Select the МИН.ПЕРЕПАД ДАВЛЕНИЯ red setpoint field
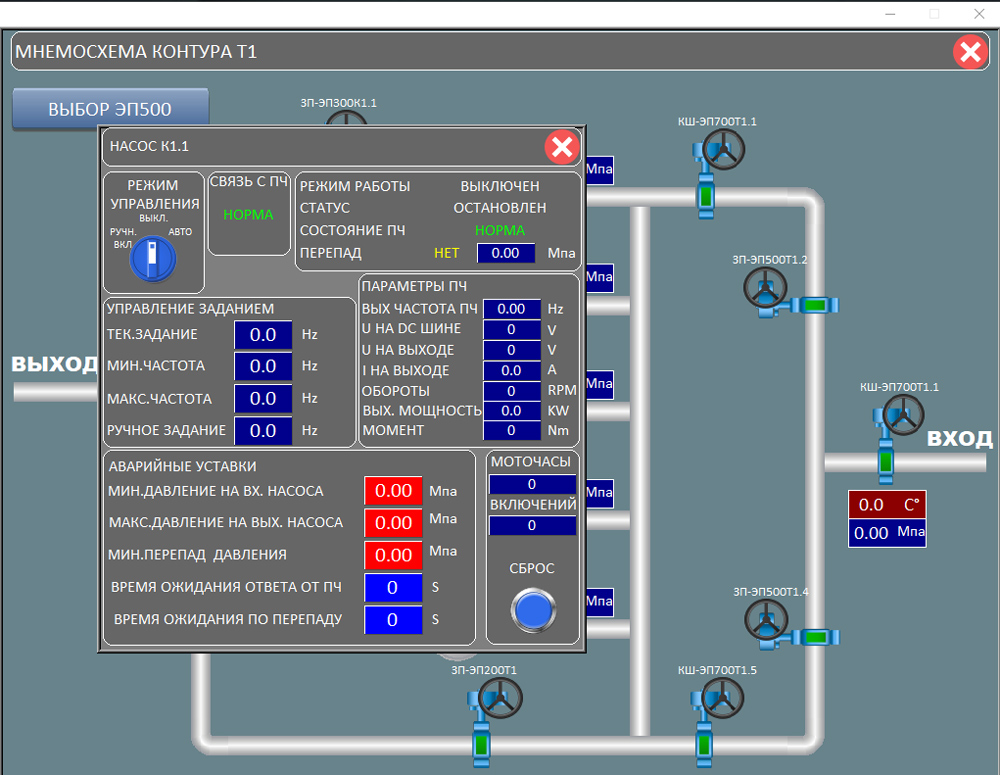 [393, 555]
